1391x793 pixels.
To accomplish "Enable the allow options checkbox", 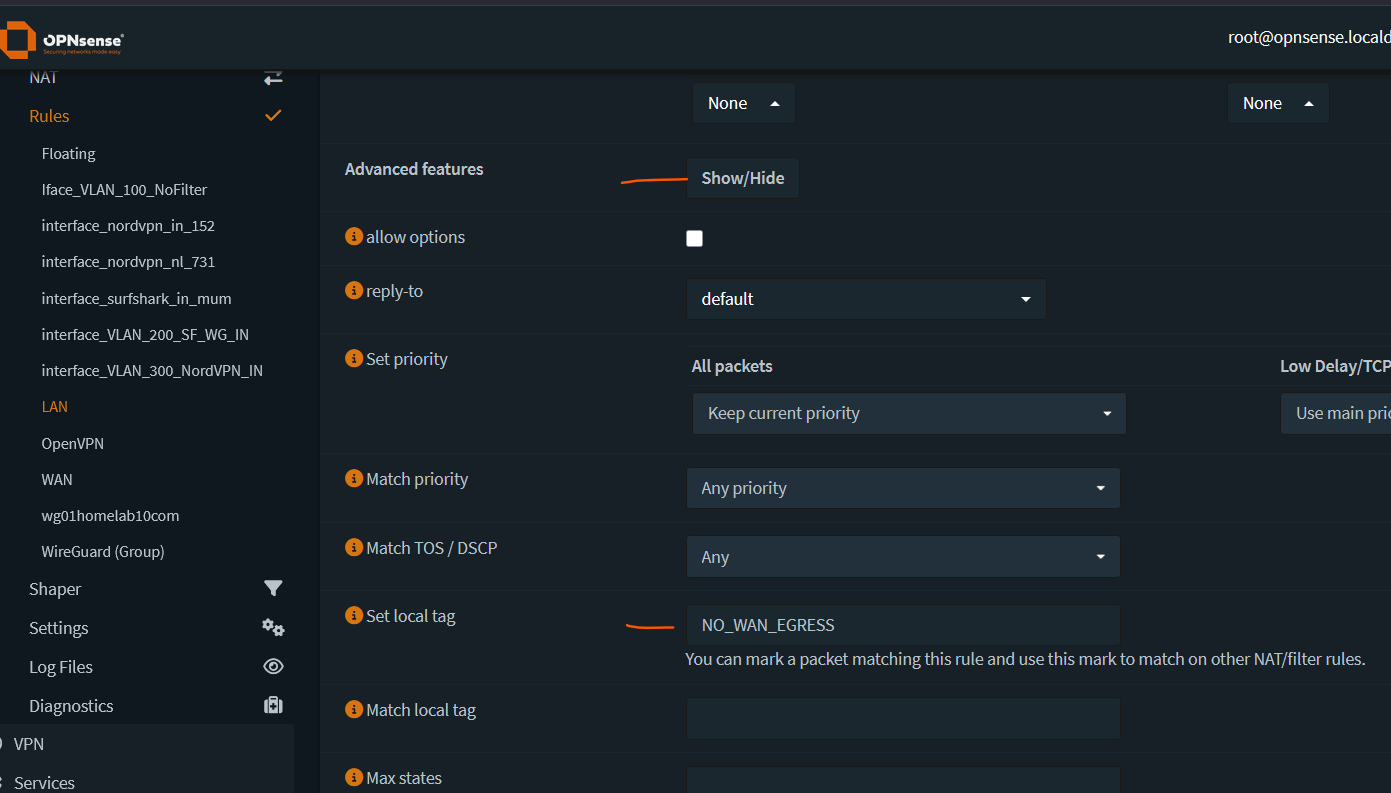I will click(x=695, y=238).
